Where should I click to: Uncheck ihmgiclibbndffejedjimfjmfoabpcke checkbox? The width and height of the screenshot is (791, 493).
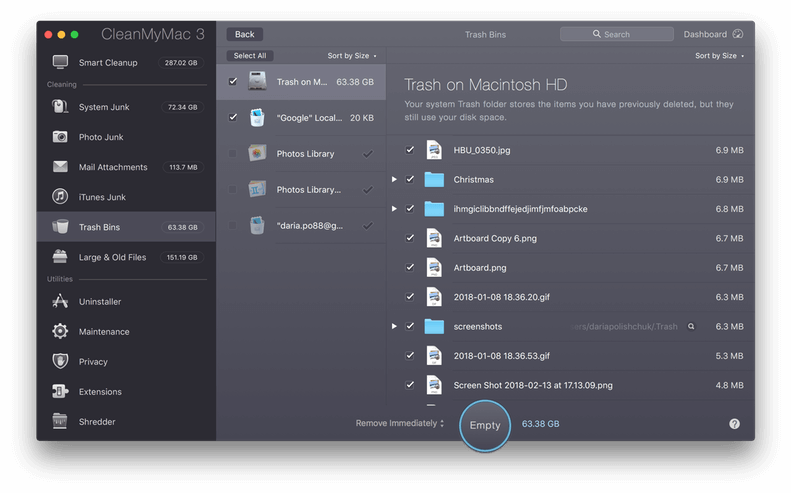[x=410, y=208]
